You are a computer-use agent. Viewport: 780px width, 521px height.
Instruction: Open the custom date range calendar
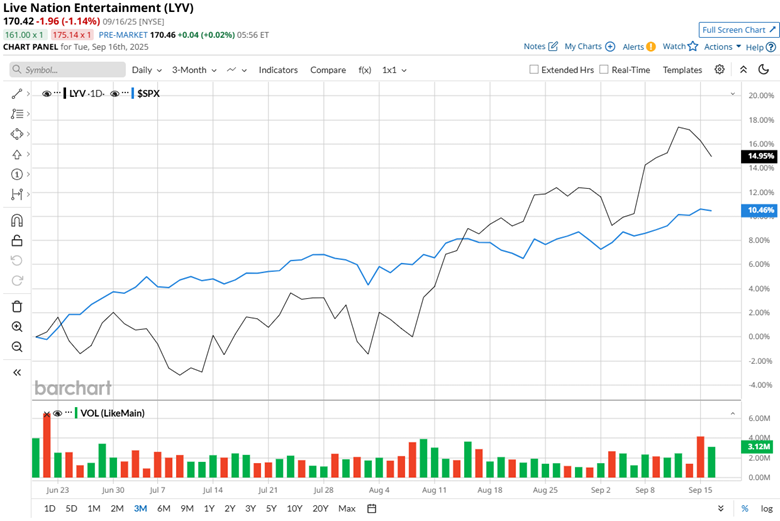click(372, 509)
